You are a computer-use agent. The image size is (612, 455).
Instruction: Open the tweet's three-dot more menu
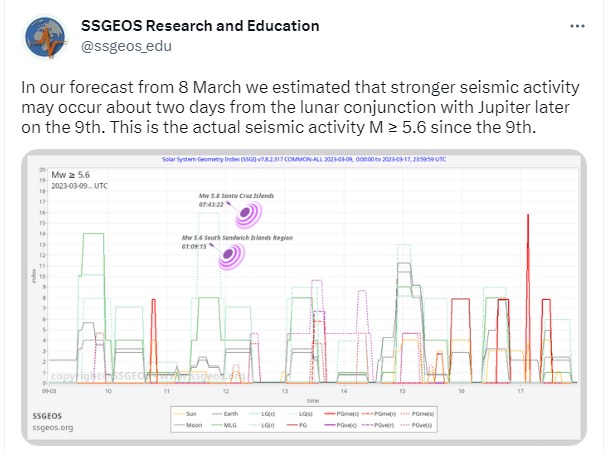[575, 26]
